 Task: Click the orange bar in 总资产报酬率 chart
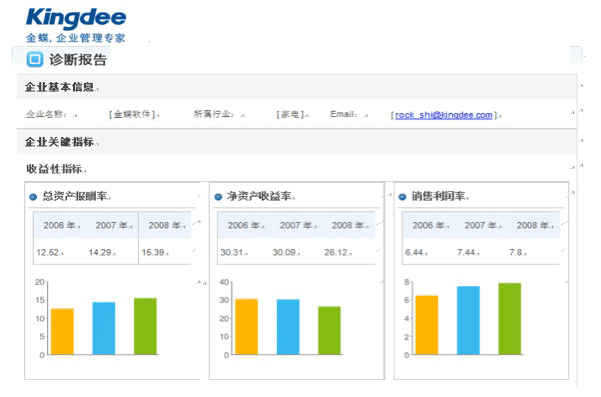pyautogui.click(x=62, y=331)
